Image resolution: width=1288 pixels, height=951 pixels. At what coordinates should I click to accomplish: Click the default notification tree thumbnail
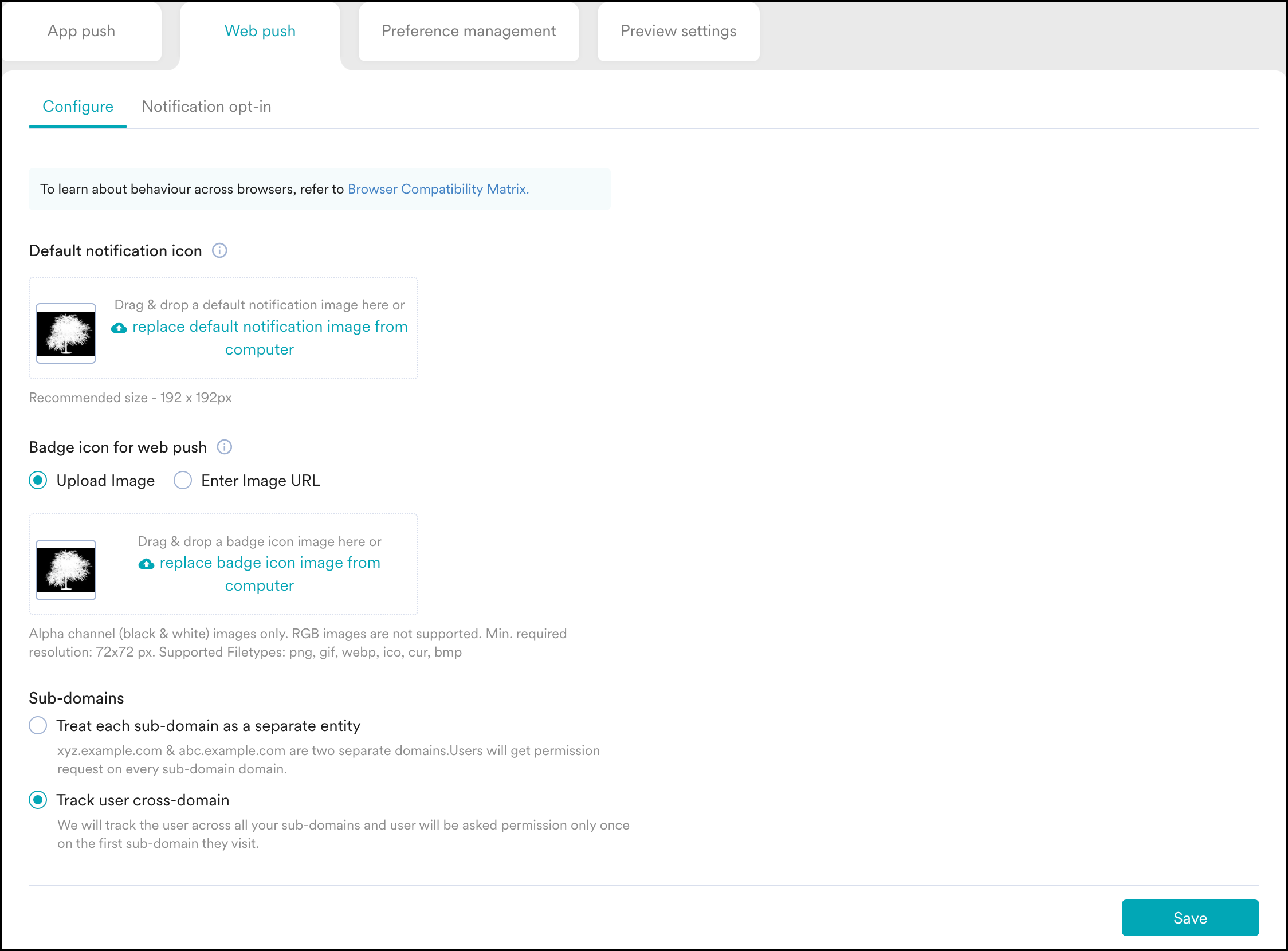pos(66,333)
